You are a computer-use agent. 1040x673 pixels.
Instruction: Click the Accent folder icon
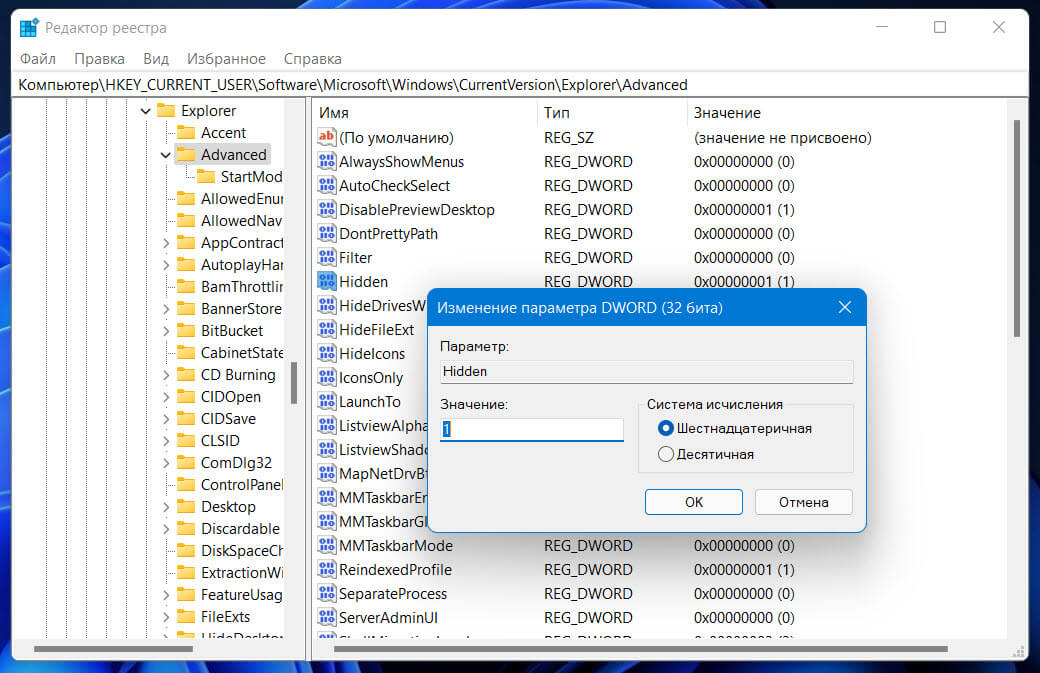click(186, 132)
